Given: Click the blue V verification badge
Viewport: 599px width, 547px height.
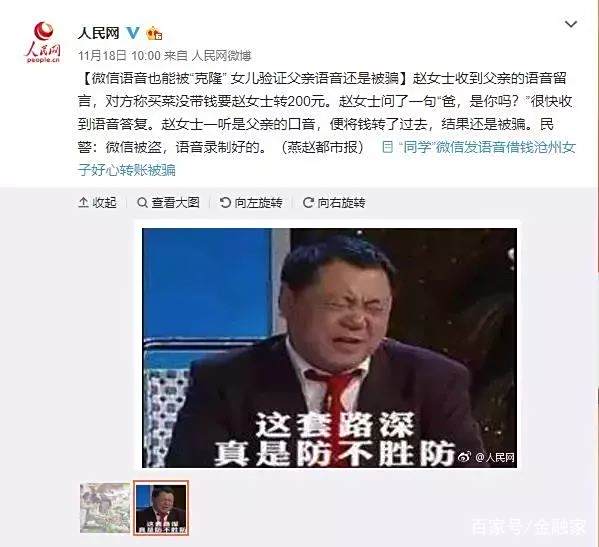Looking at the screenshot, I should pos(133,33).
